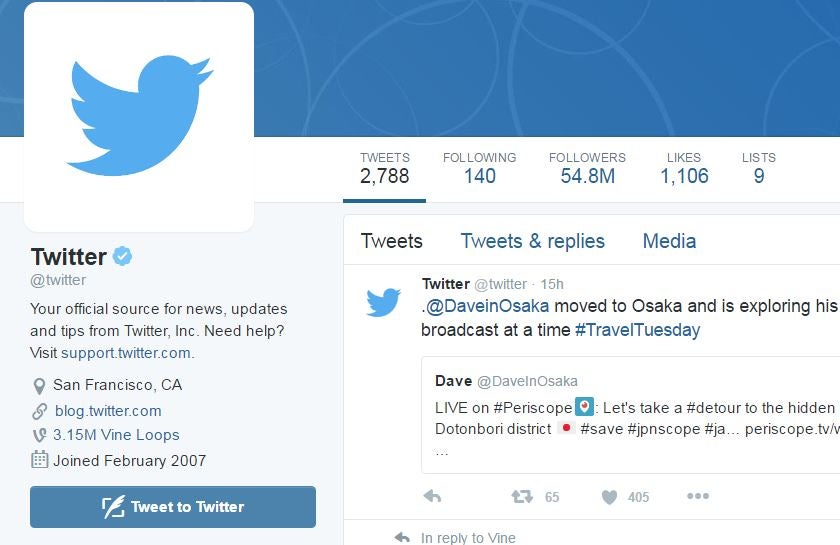This screenshot has height=545, width=840.
Task: Click the small Twitter bird avatar in the tweet
Action: (x=384, y=301)
